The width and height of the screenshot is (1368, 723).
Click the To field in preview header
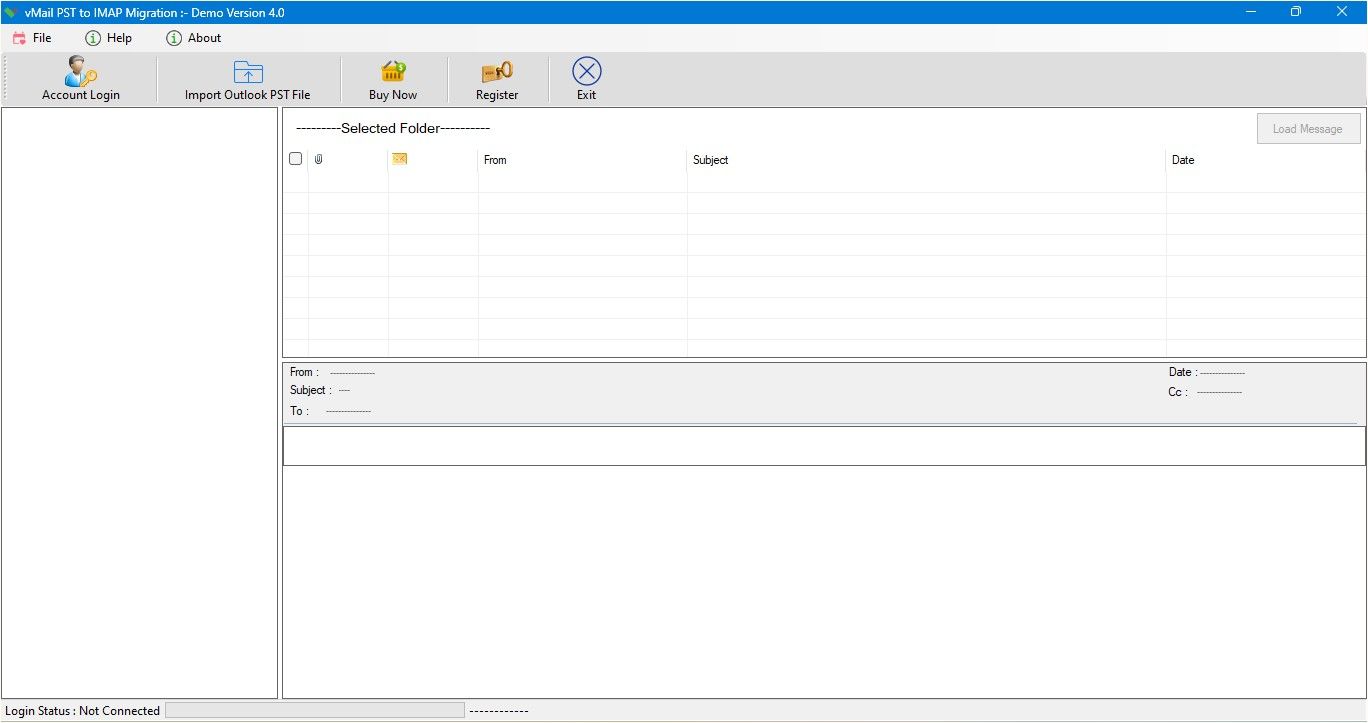pos(330,411)
